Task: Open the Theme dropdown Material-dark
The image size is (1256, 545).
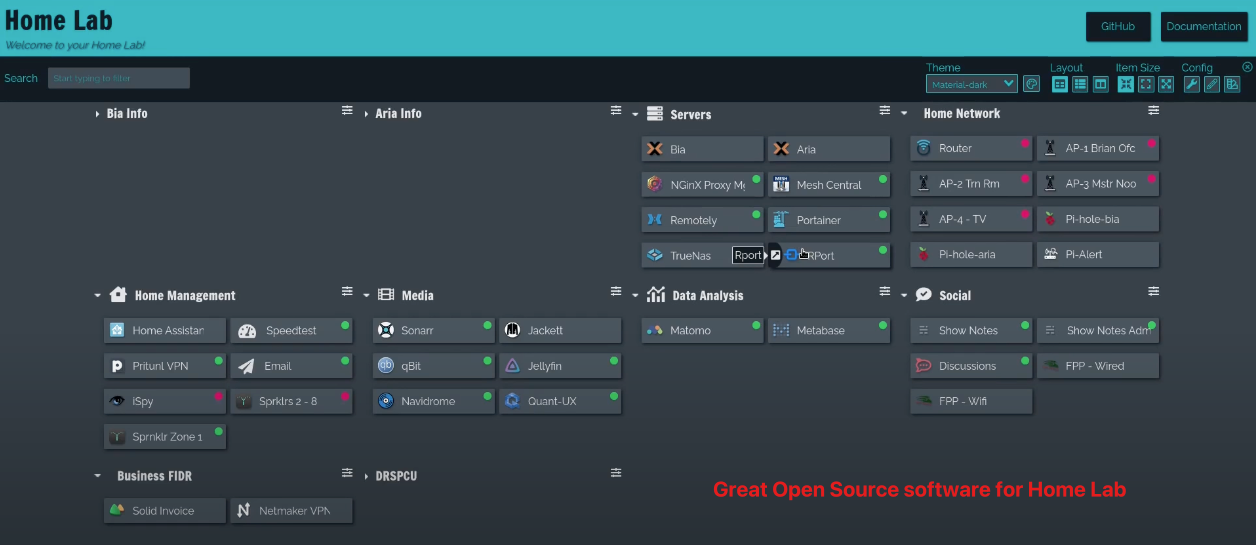Action: click(971, 84)
